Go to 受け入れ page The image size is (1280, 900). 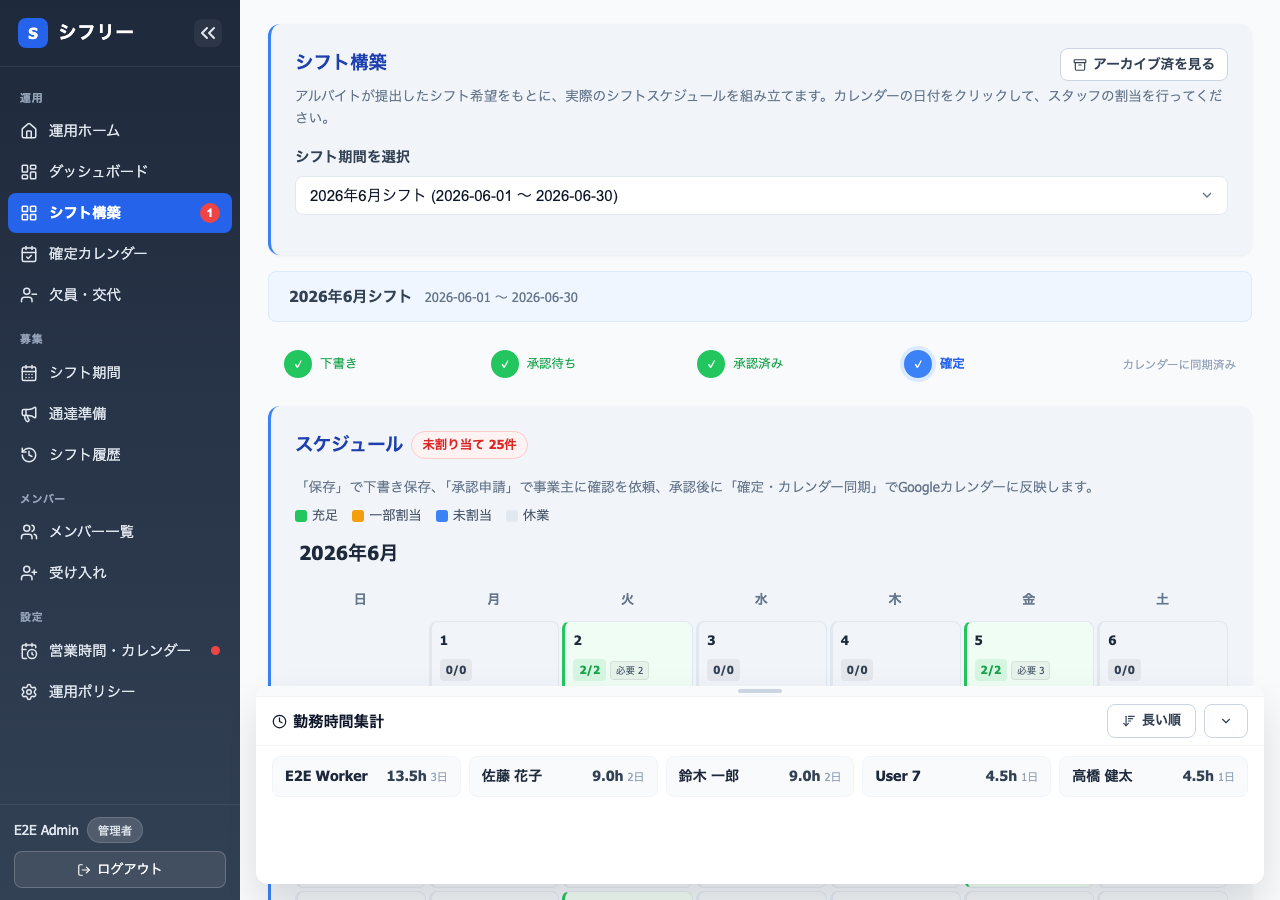click(x=120, y=573)
